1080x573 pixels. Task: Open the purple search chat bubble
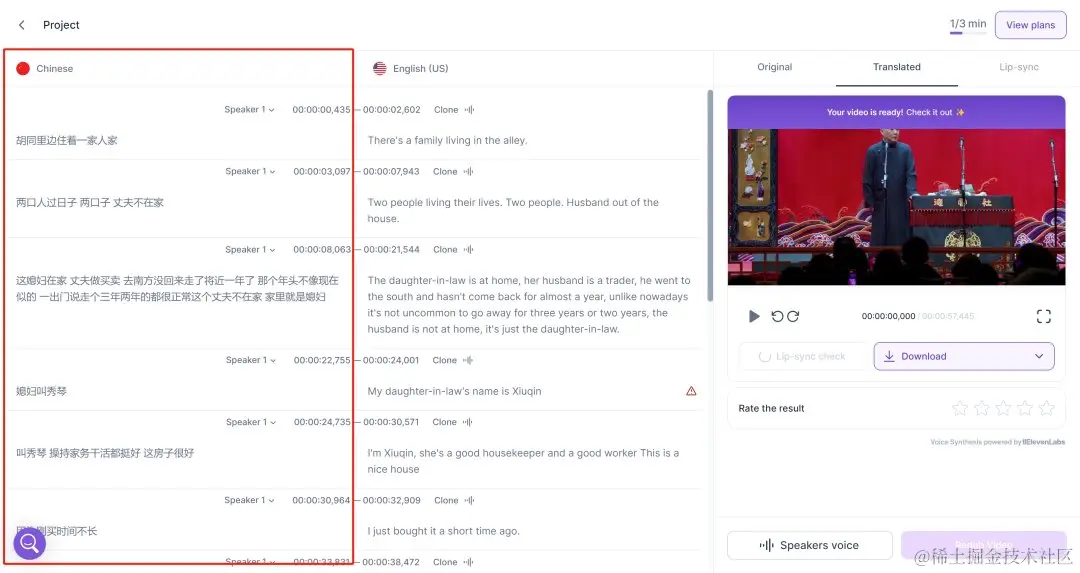pyautogui.click(x=30, y=543)
